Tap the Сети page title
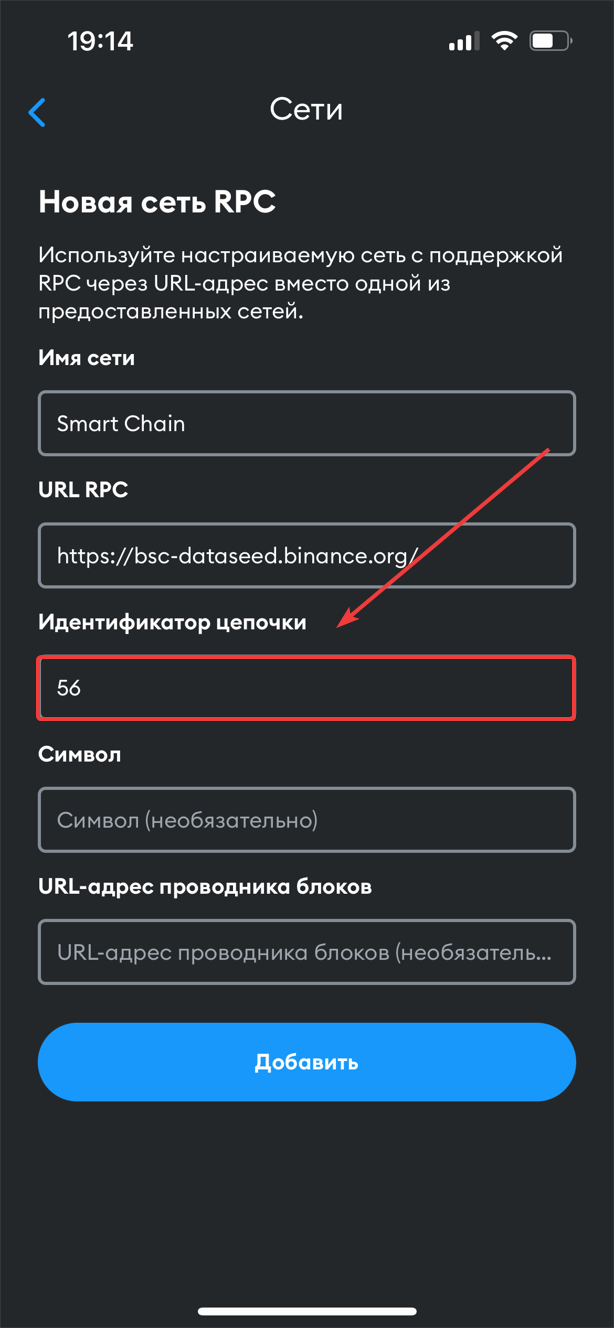The width and height of the screenshot is (614, 1328). [x=306, y=109]
